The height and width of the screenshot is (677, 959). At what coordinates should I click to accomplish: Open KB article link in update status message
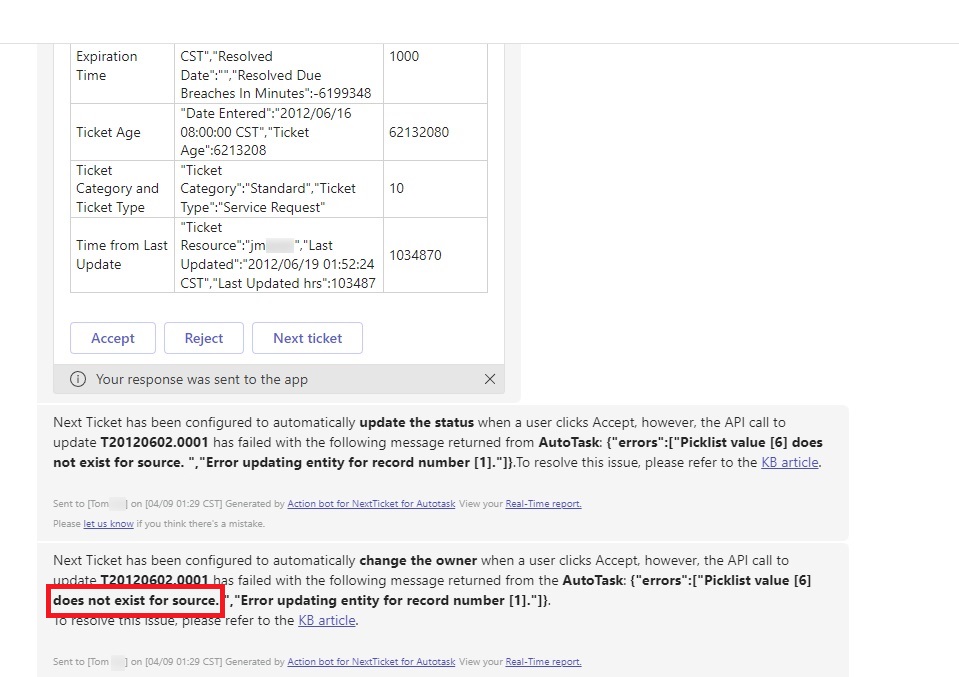(790, 462)
